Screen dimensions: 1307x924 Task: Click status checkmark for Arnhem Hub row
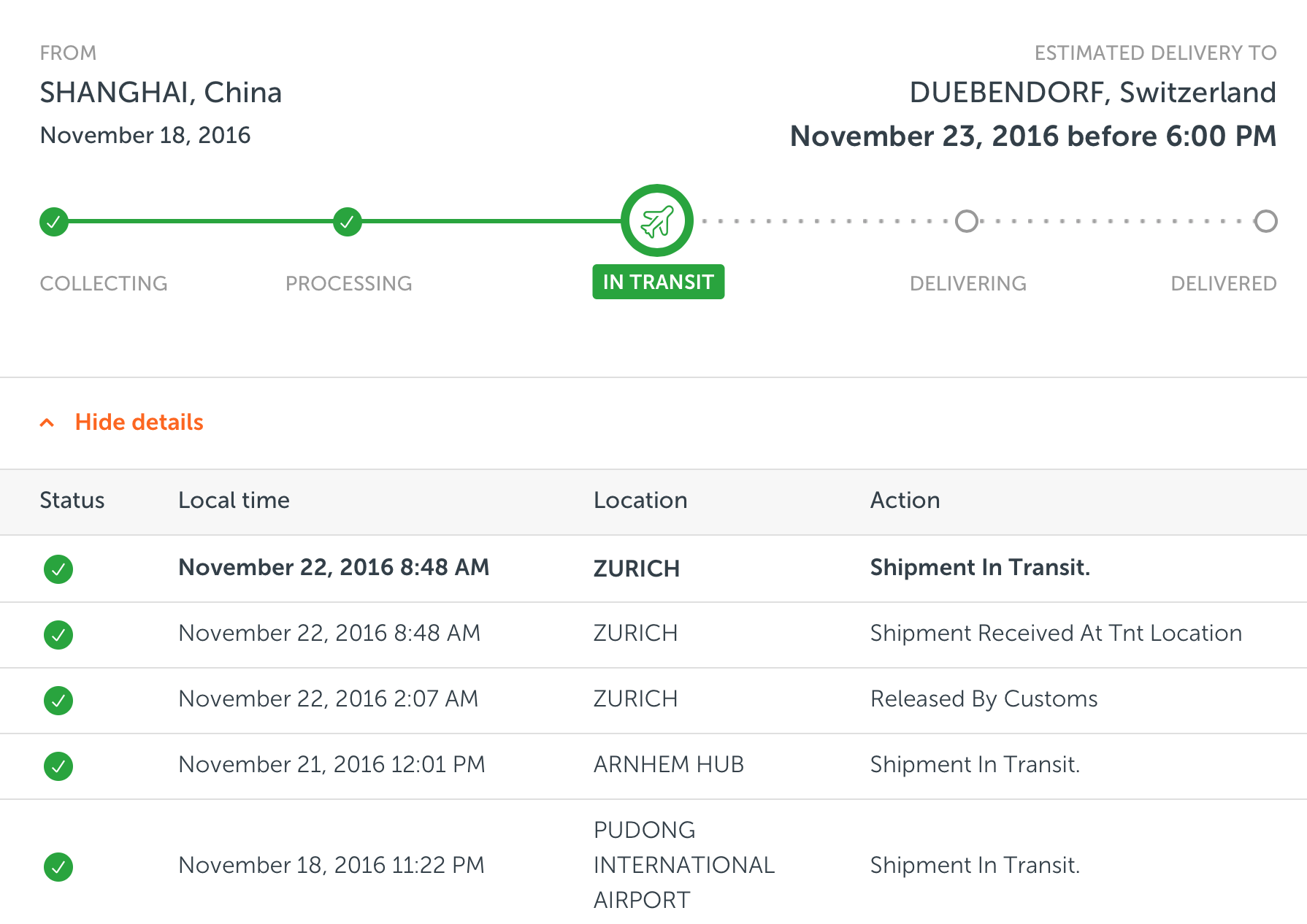[58, 766]
